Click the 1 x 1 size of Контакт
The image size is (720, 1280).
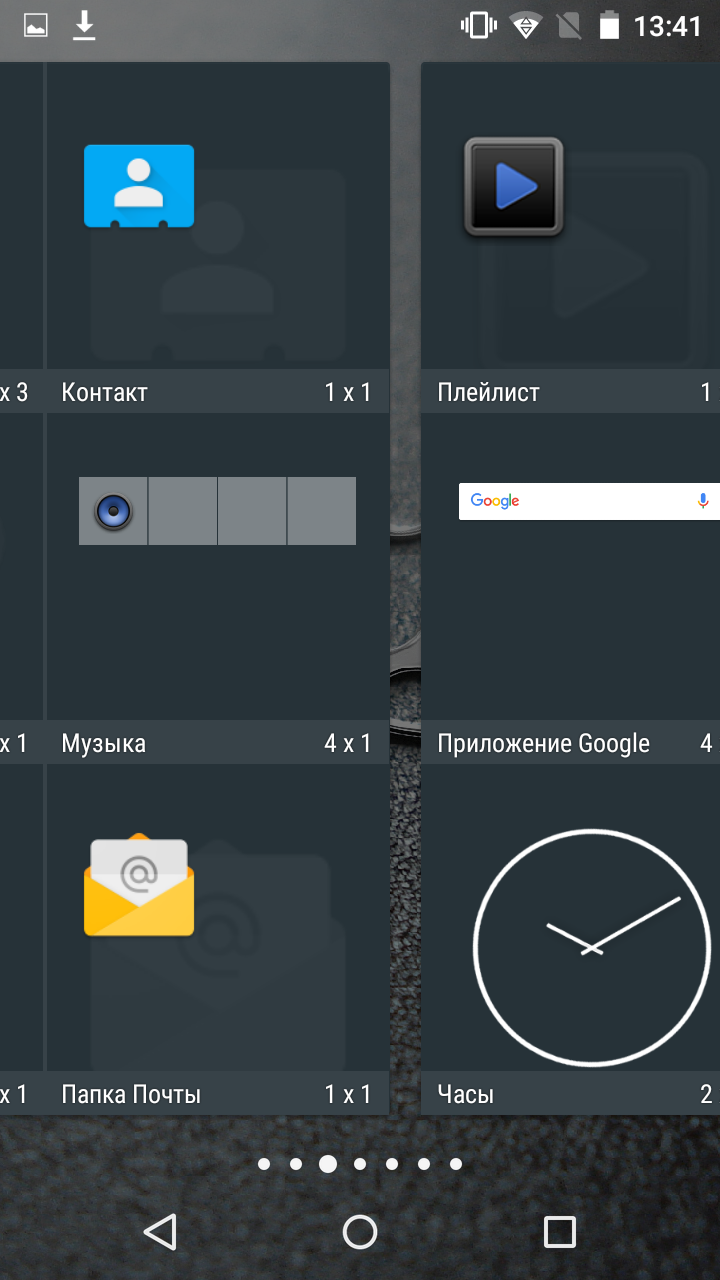pos(347,392)
